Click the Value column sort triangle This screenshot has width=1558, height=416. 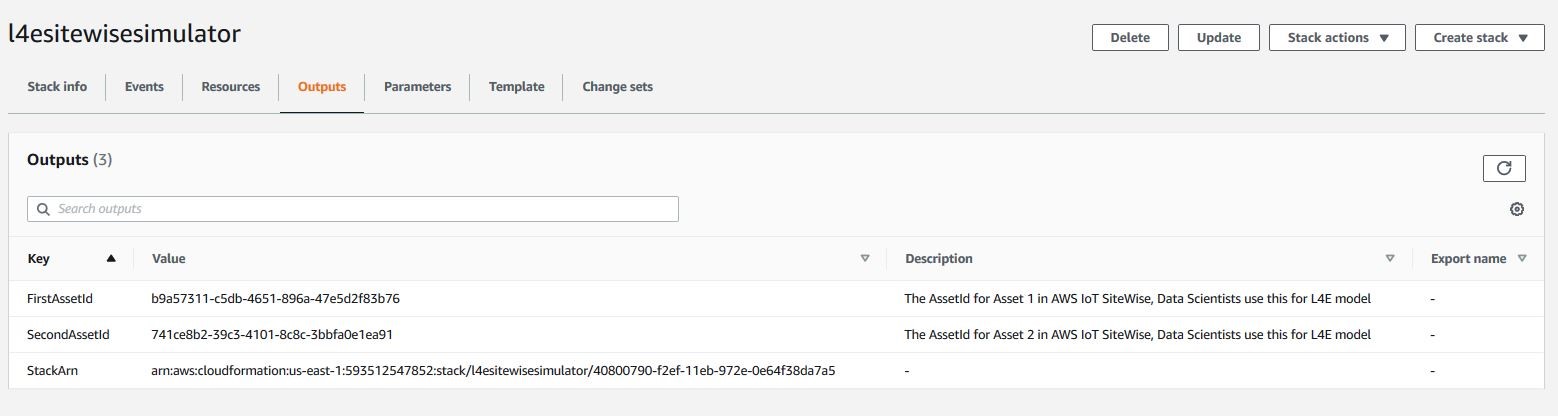coord(865,258)
